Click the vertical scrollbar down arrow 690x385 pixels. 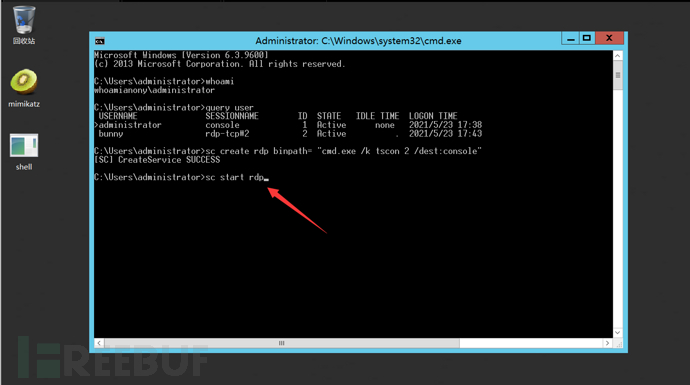618,333
